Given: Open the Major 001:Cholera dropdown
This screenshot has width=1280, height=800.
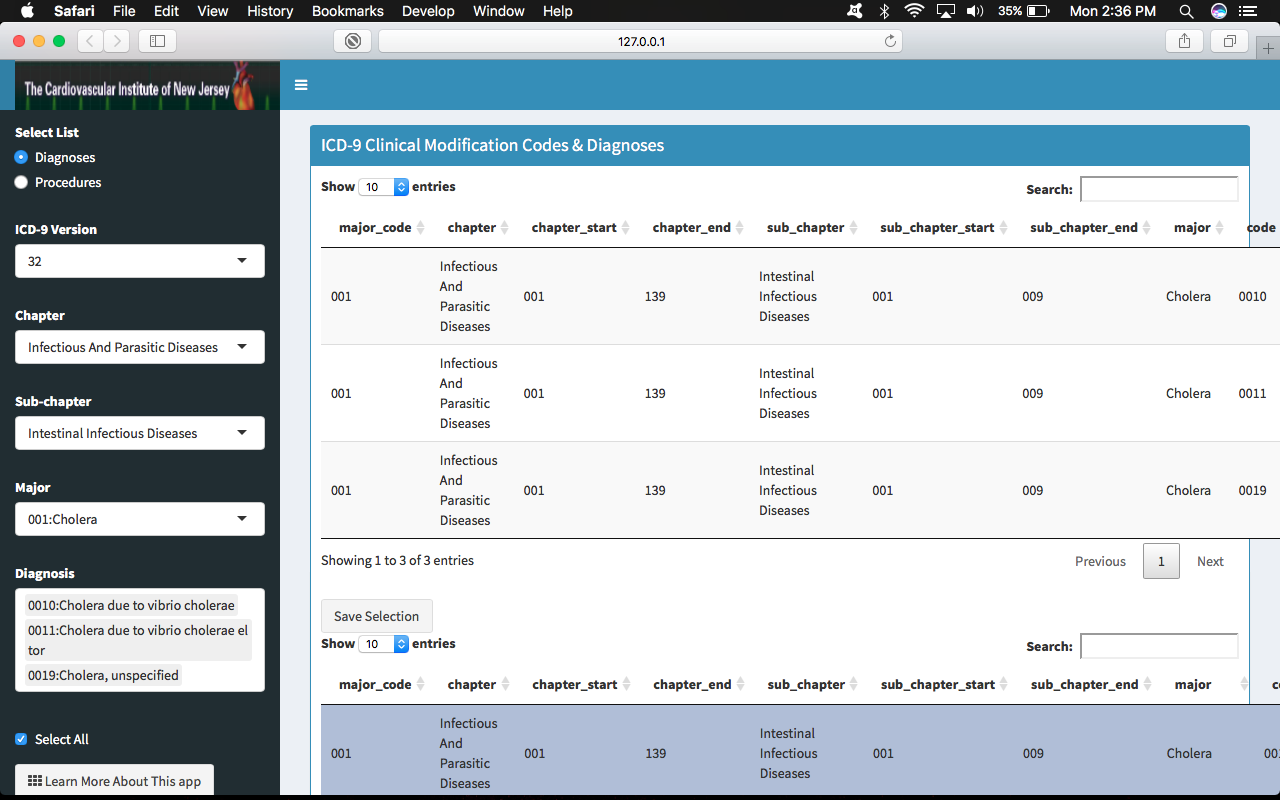Looking at the screenshot, I should click(x=140, y=519).
